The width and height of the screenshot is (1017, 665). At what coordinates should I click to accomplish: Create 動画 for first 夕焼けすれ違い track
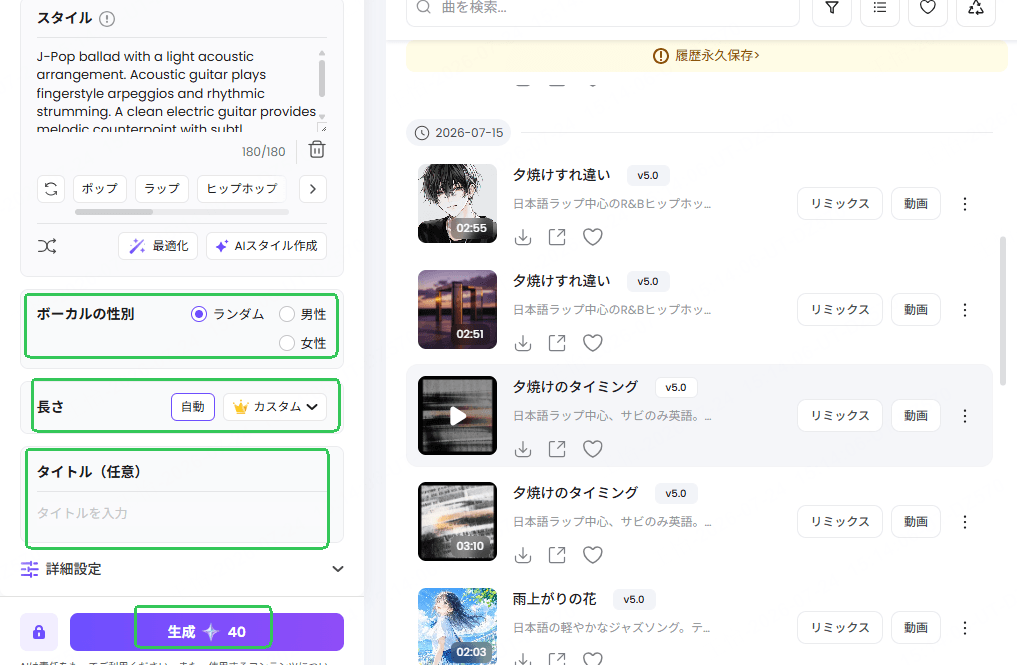pyautogui.click(x=916, y=204)
